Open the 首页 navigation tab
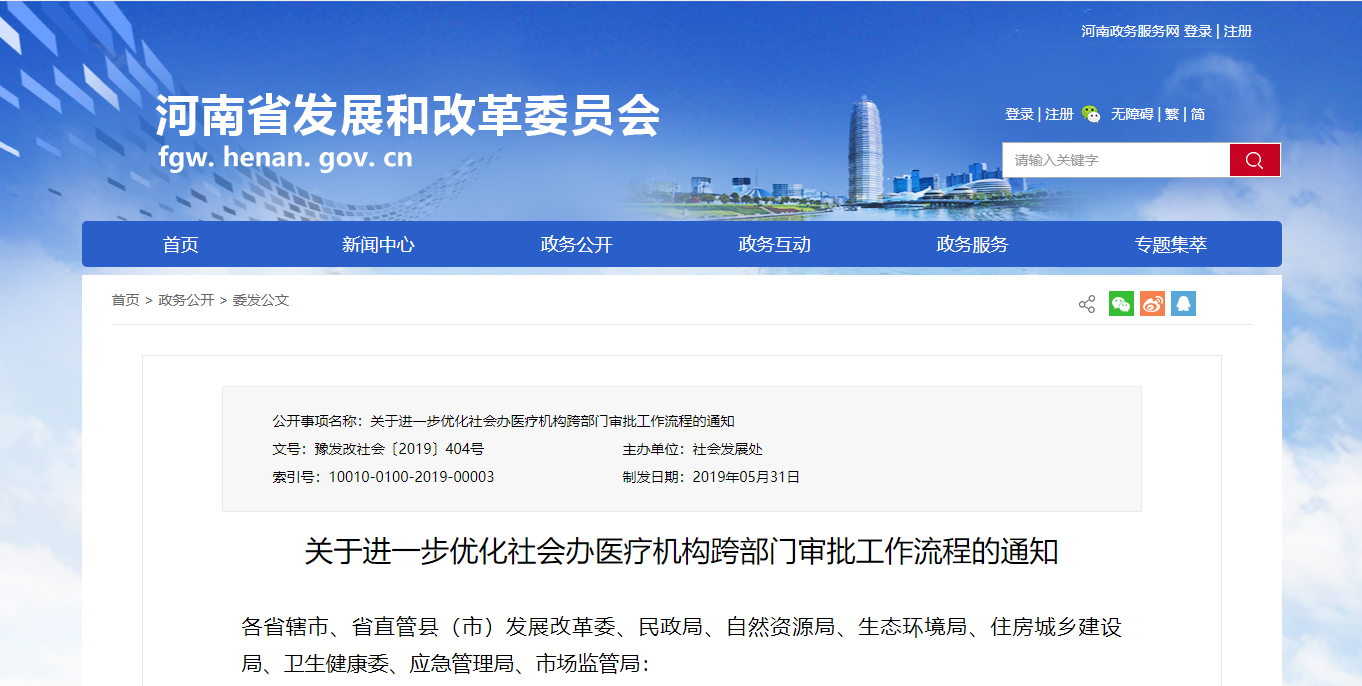 tap(181, 245)
